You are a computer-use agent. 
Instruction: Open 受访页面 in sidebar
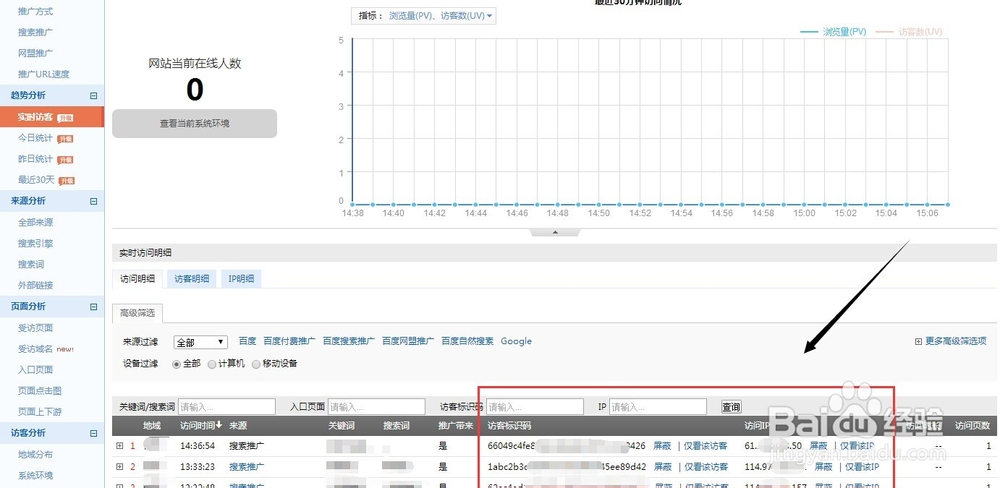click(x=35, y=328)
